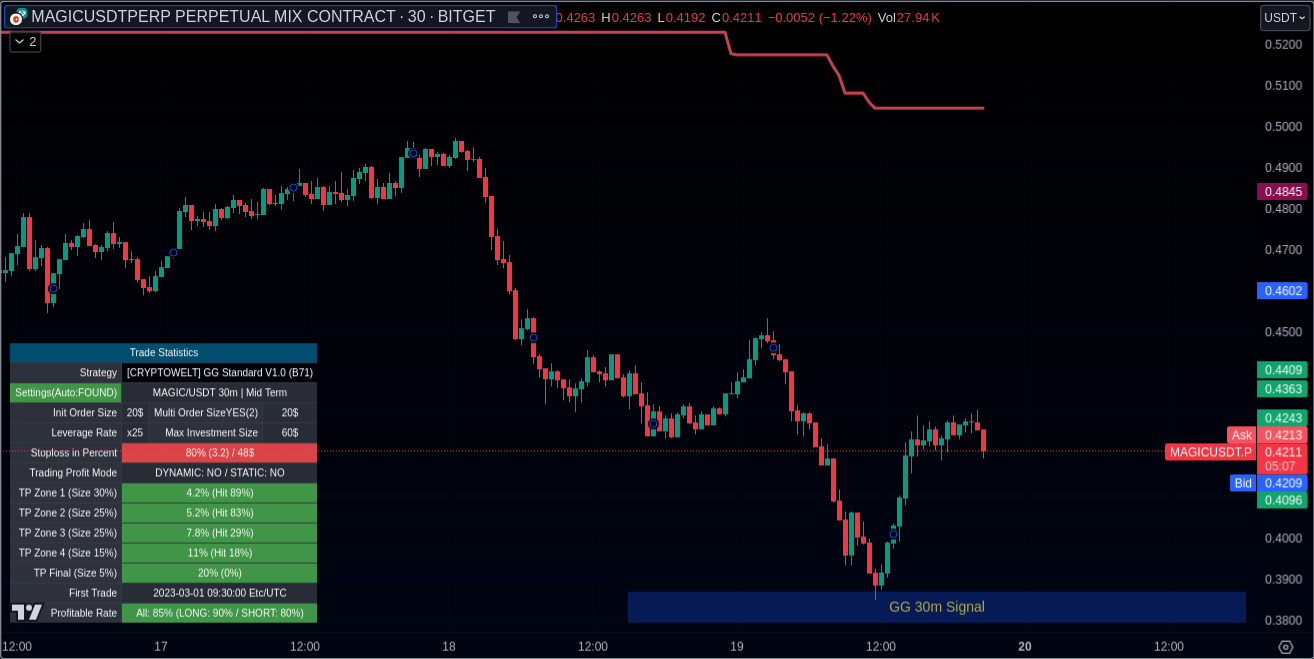Click the MAGICUSDTPERP symbol title

click(263, 17)
